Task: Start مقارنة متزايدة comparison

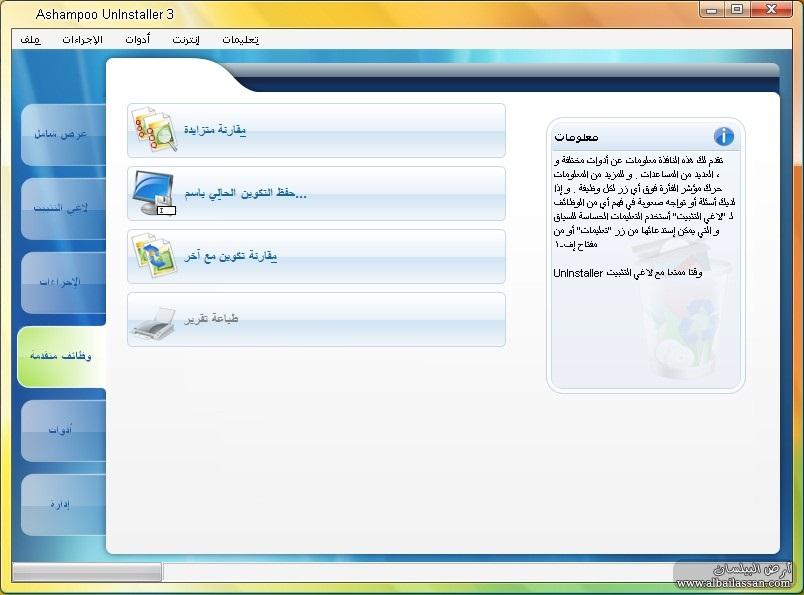Action: (x=316, y=130)
